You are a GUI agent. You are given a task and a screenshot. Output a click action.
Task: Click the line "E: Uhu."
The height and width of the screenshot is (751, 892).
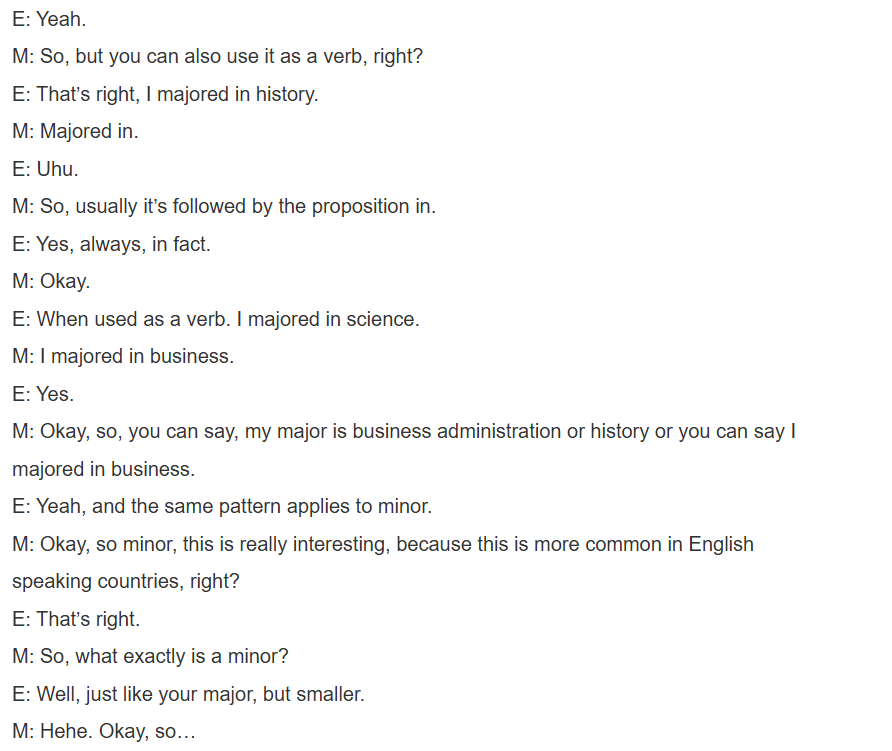[45, 169]
